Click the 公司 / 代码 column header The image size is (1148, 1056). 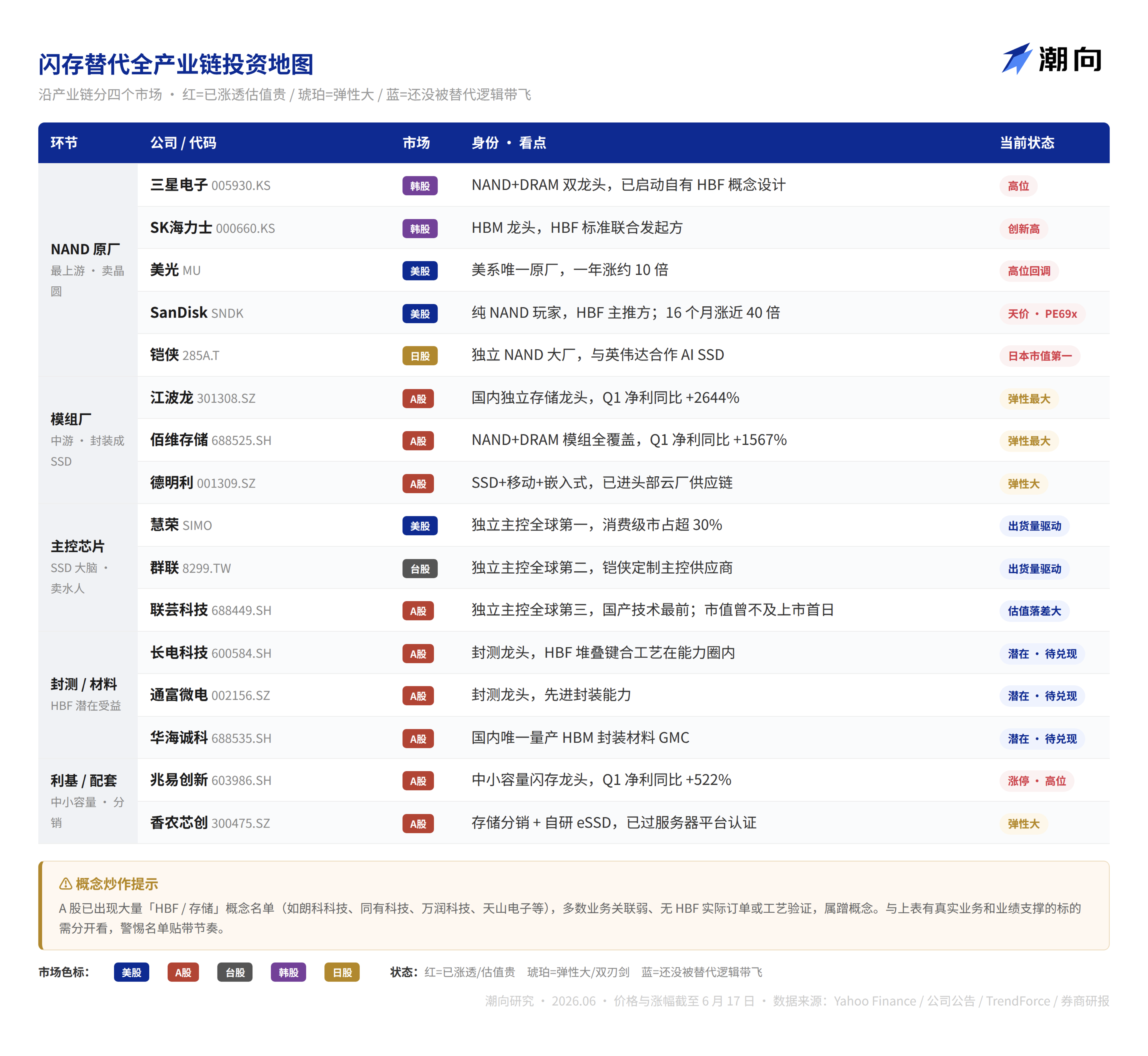[184, 143]
